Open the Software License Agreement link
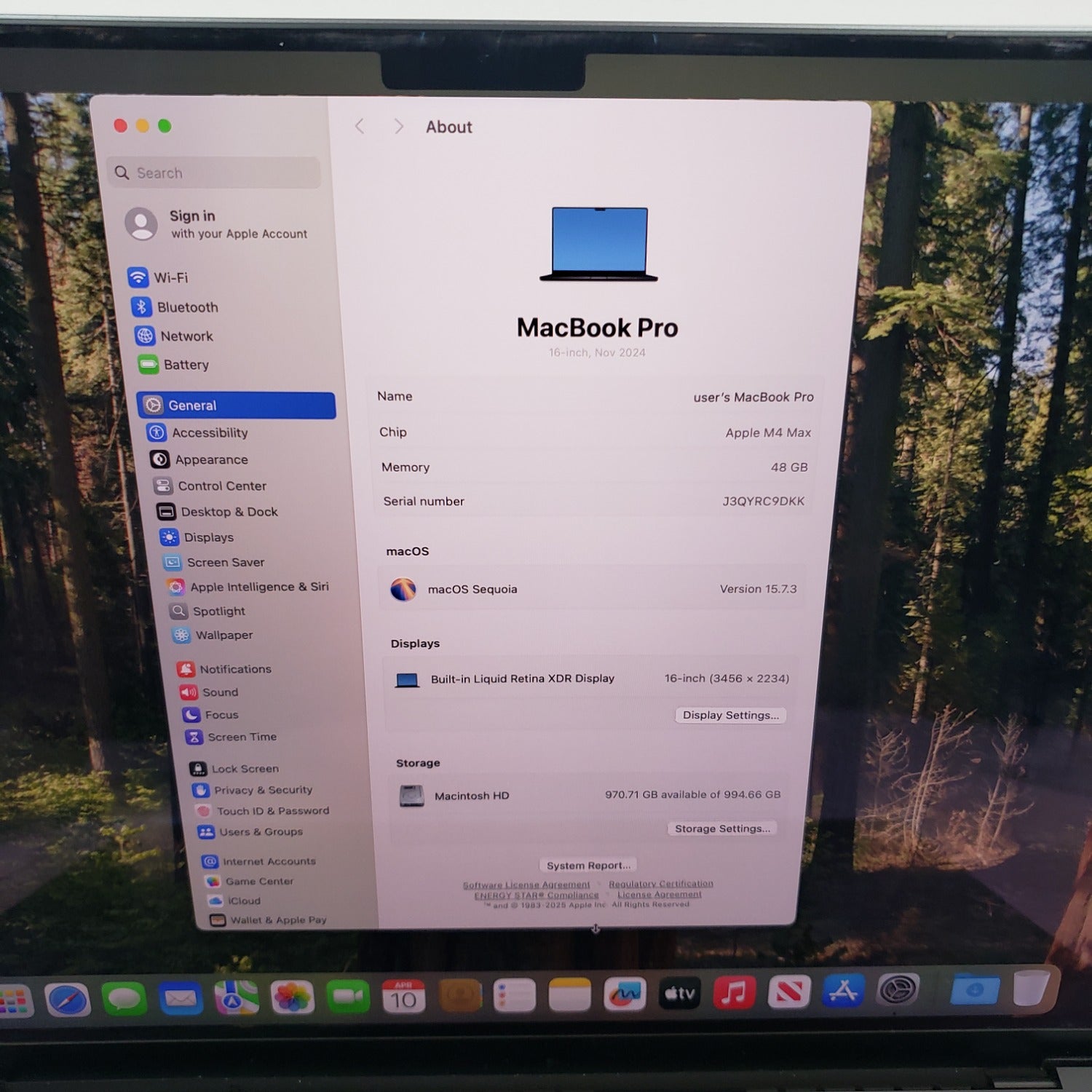The width and height of the screenshot is (1092, 1092). click(x=526, y=885)
